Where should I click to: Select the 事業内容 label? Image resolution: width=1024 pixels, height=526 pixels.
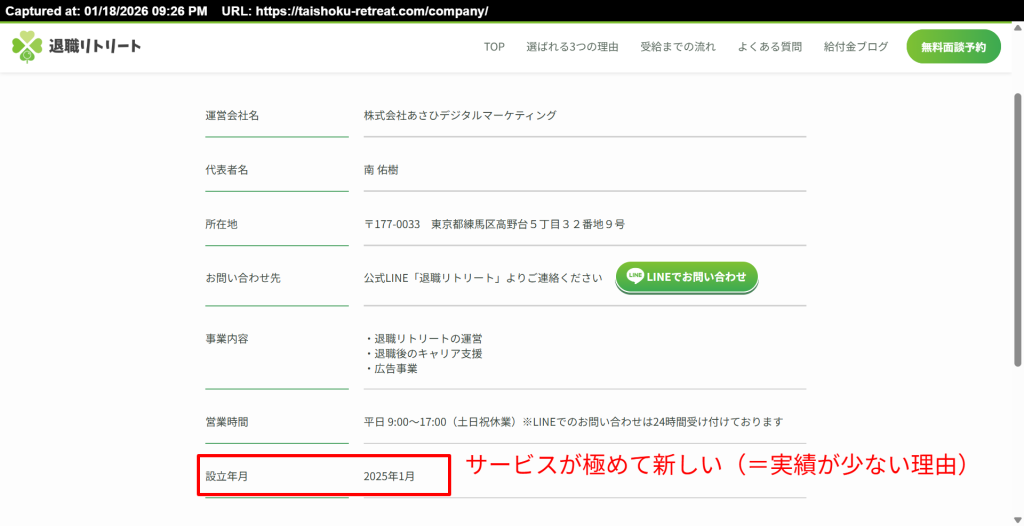[x=227, y=339]
